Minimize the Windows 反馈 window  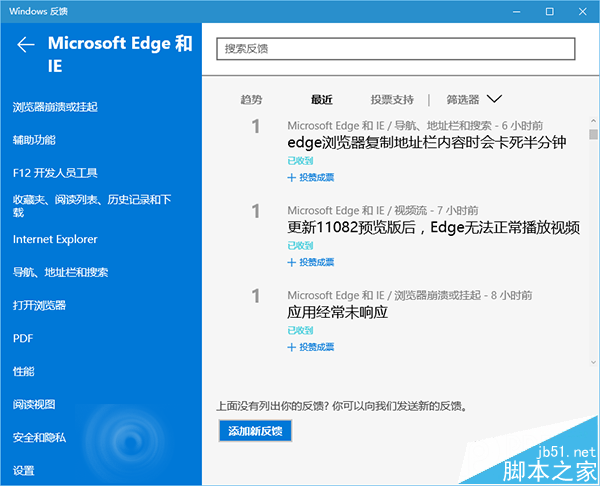coord(517,11)
